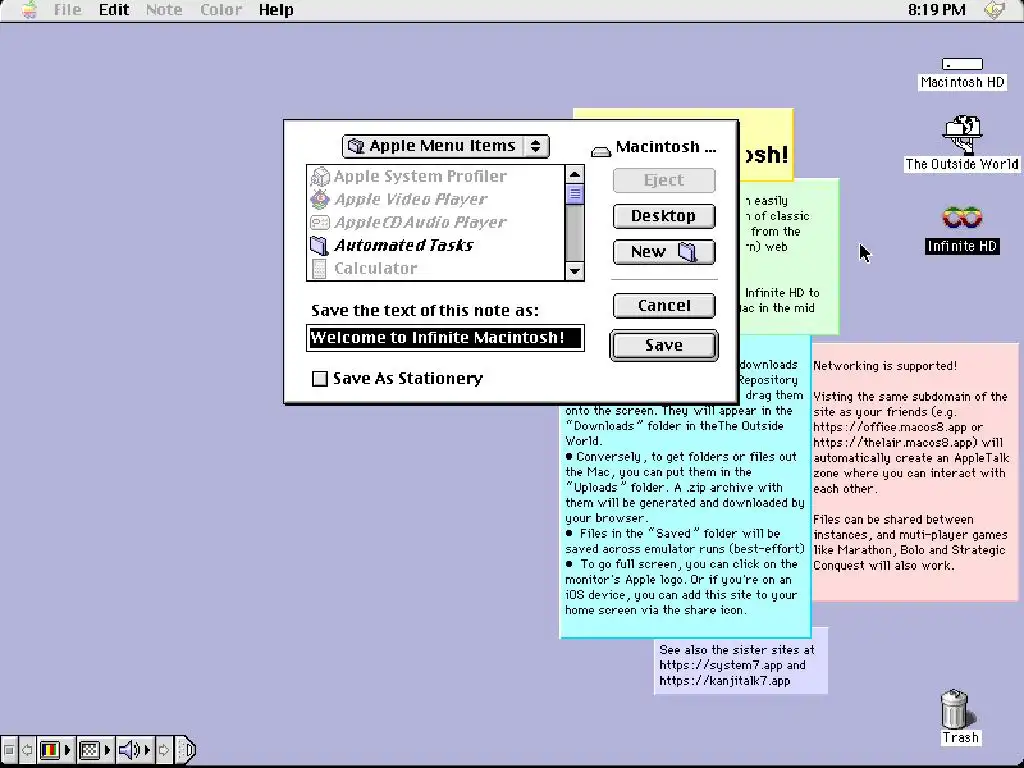The width and height of the screenshot is (1024, 768).
Task: Open the Apple Menu Items folder popup
Action: point(445,146)
